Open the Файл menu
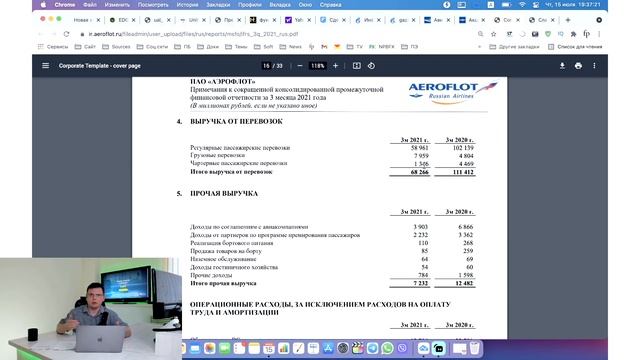This screenshot has width=640, height=360. point(90,4)
